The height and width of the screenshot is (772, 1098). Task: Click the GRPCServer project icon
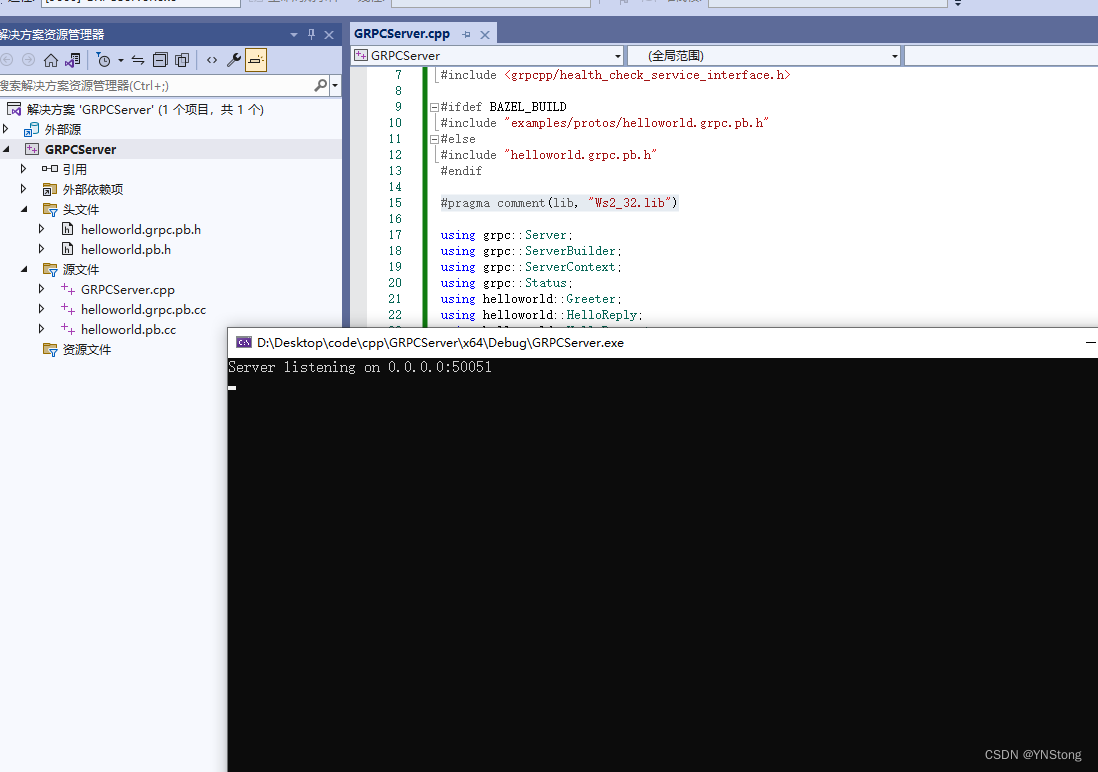pyautogui.click(x=32, y=149)
